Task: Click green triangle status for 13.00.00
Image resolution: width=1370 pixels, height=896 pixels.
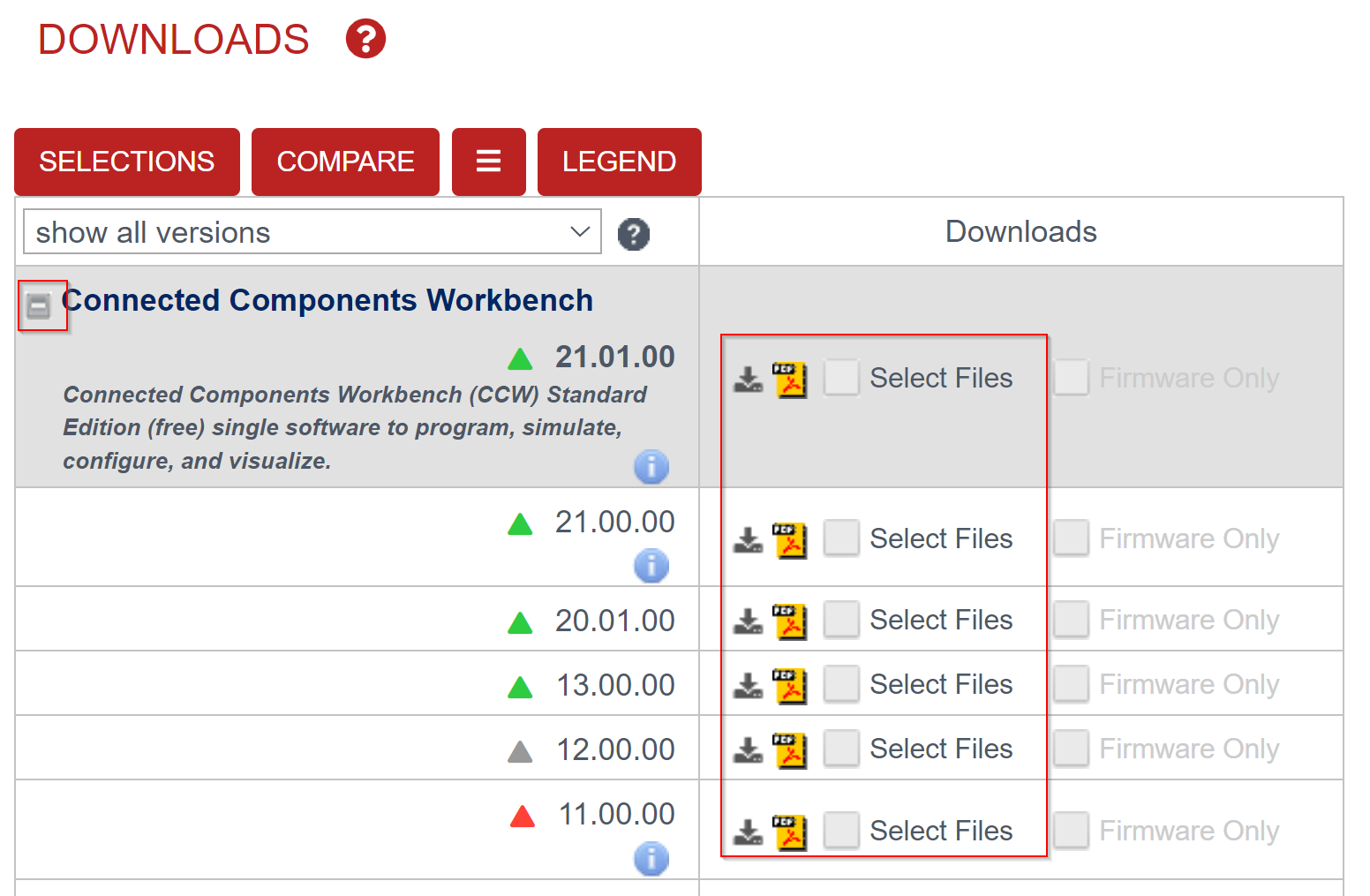Action: (521, 687)
